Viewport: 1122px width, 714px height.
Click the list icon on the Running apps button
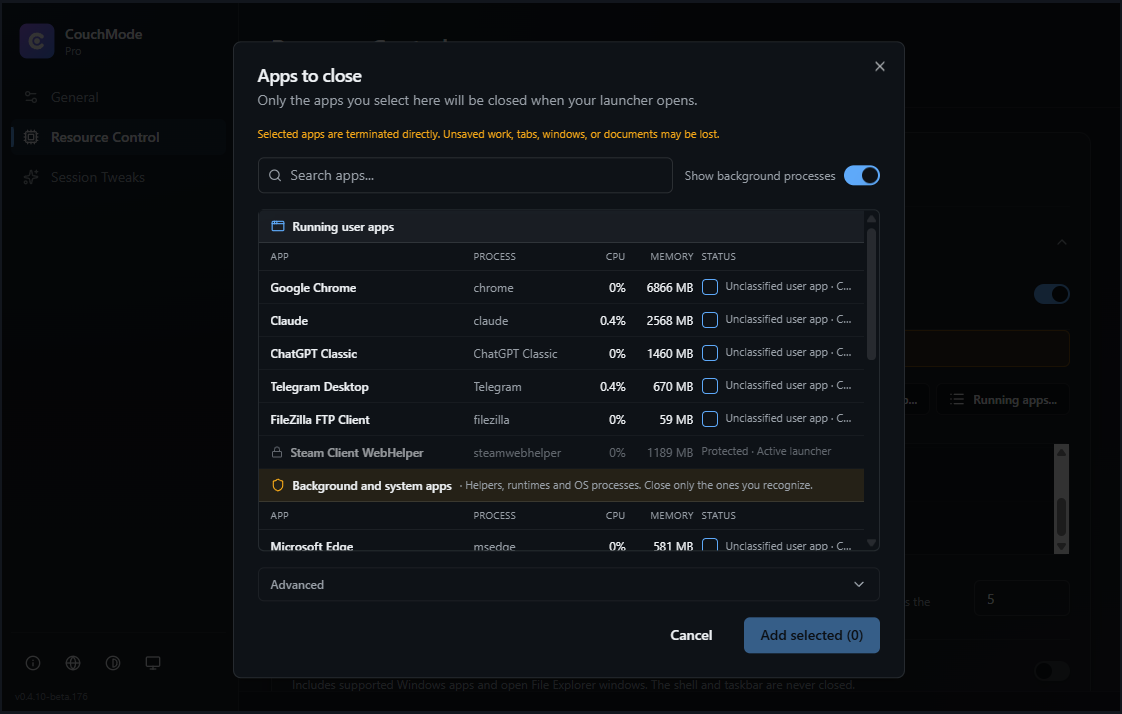pos(957,399)
